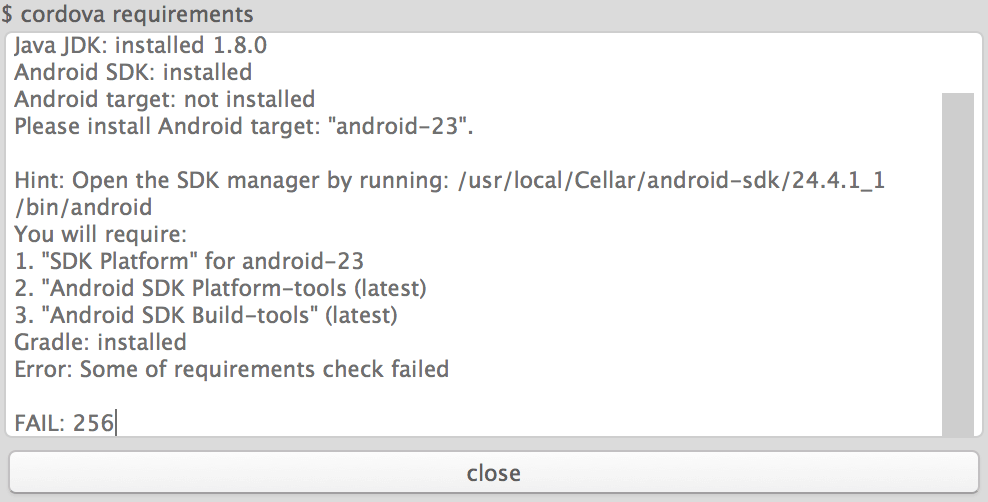Click the You will require: line
The height and width of the screenshot is (502, 988).
click(101, 234)
